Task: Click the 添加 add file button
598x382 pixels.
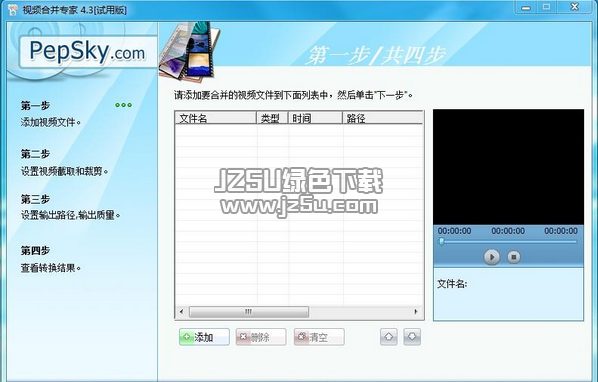Action: pyautogui.click(x=204, y=337)
